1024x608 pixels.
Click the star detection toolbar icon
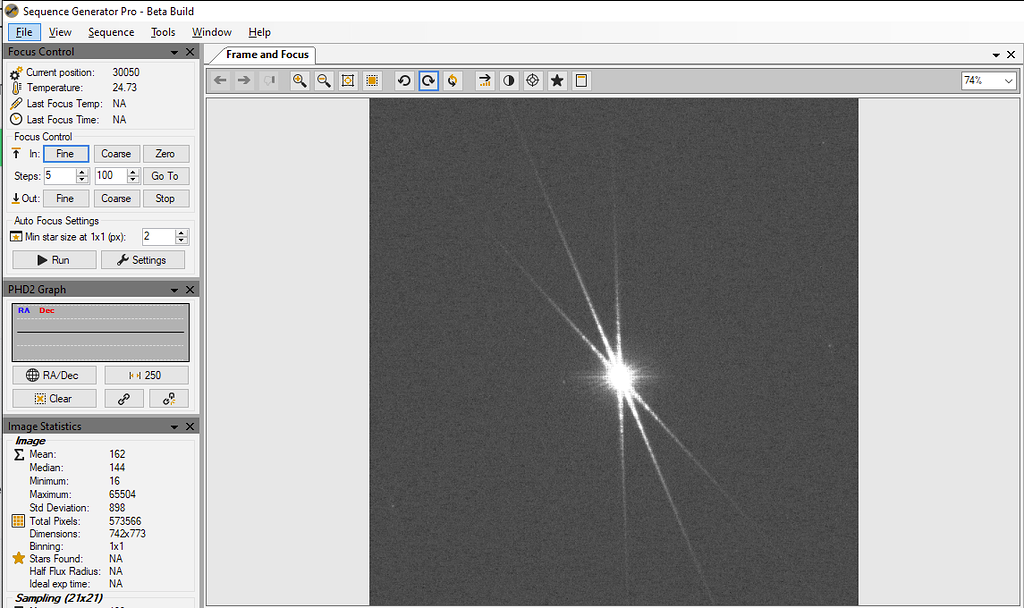click(556, 80)
